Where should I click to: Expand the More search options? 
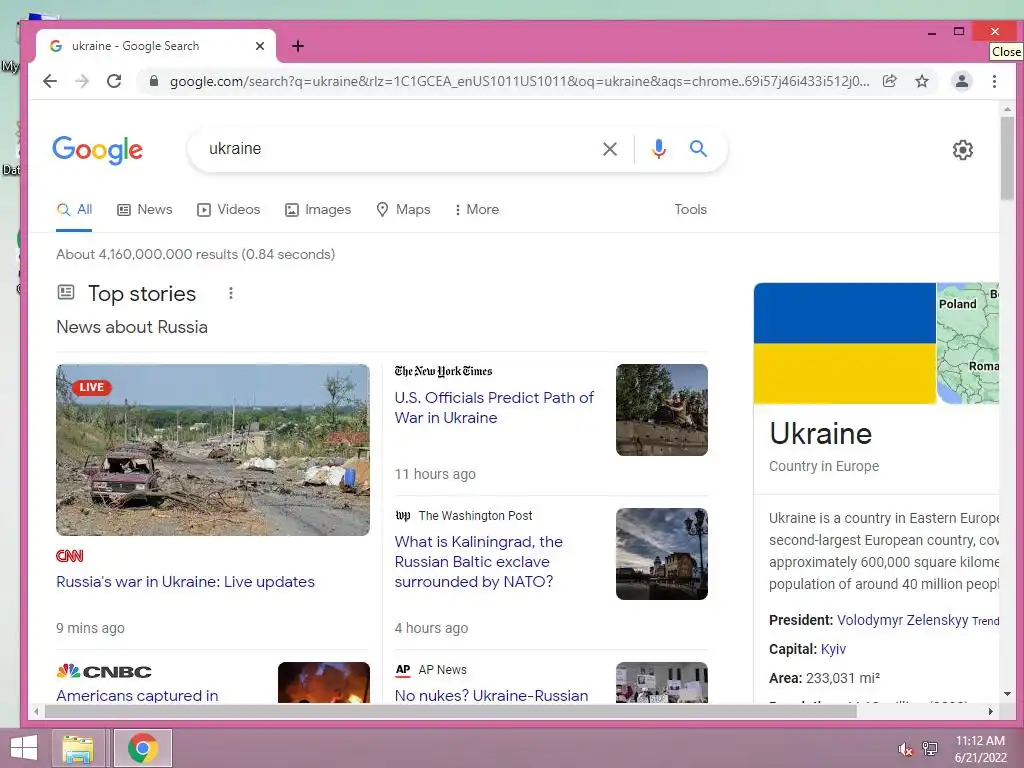click(x=477, y=210)
